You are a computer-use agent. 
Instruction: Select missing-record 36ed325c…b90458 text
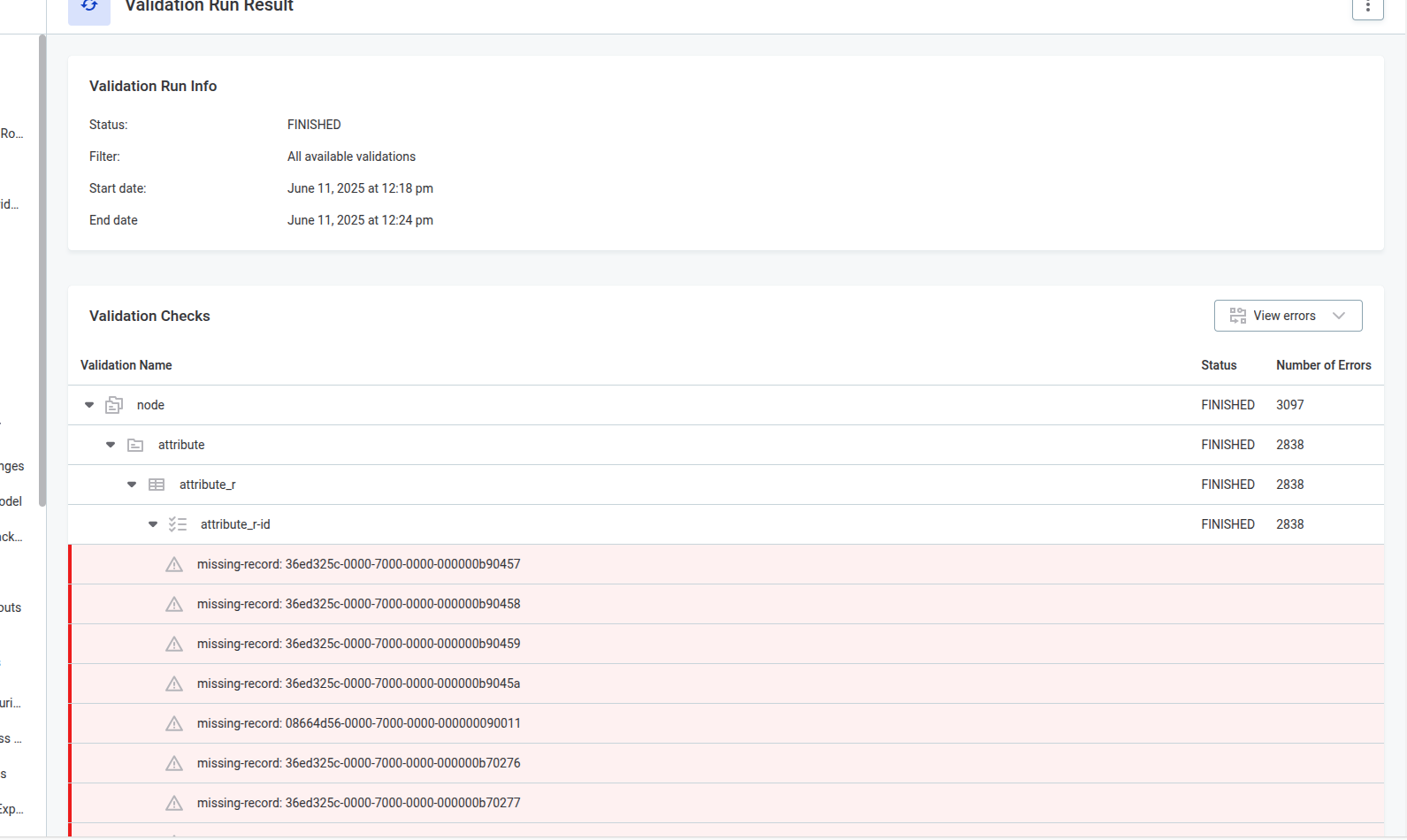tap(358, 604)
